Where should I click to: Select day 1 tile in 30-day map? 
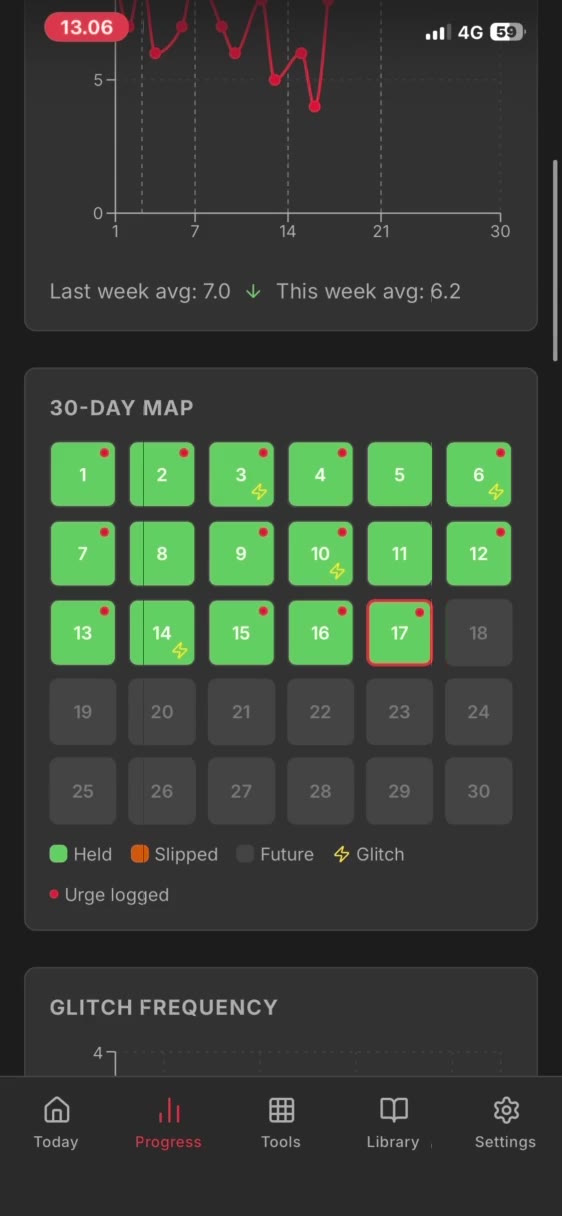pyautogui.click(x=83, y=474)
